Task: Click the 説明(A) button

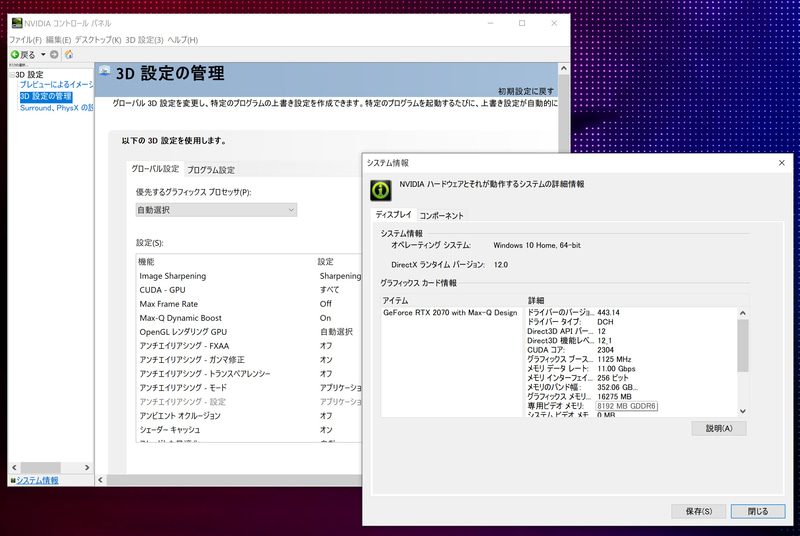Action: coord(719,428)
